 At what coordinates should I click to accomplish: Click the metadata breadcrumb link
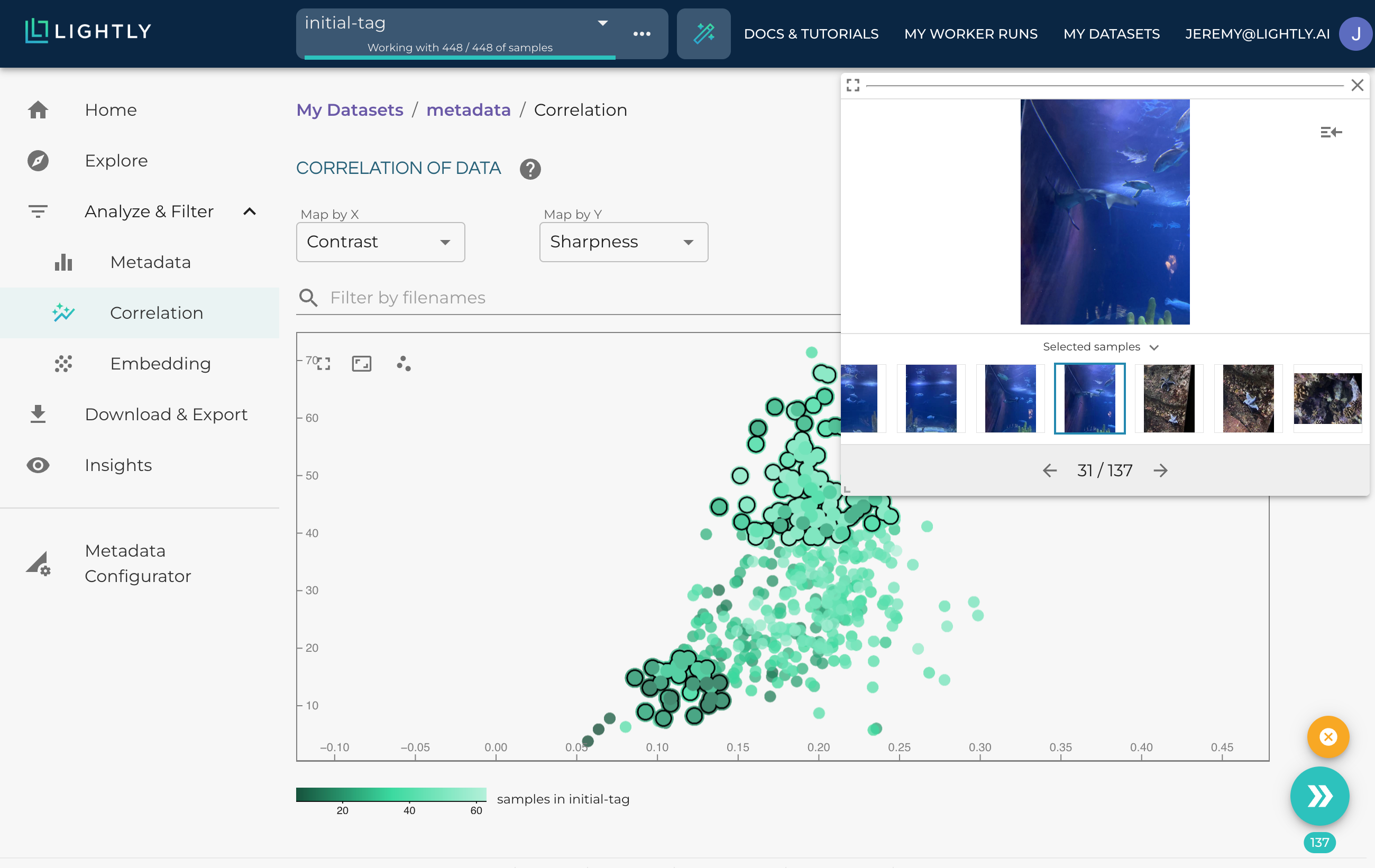point(468,109)
